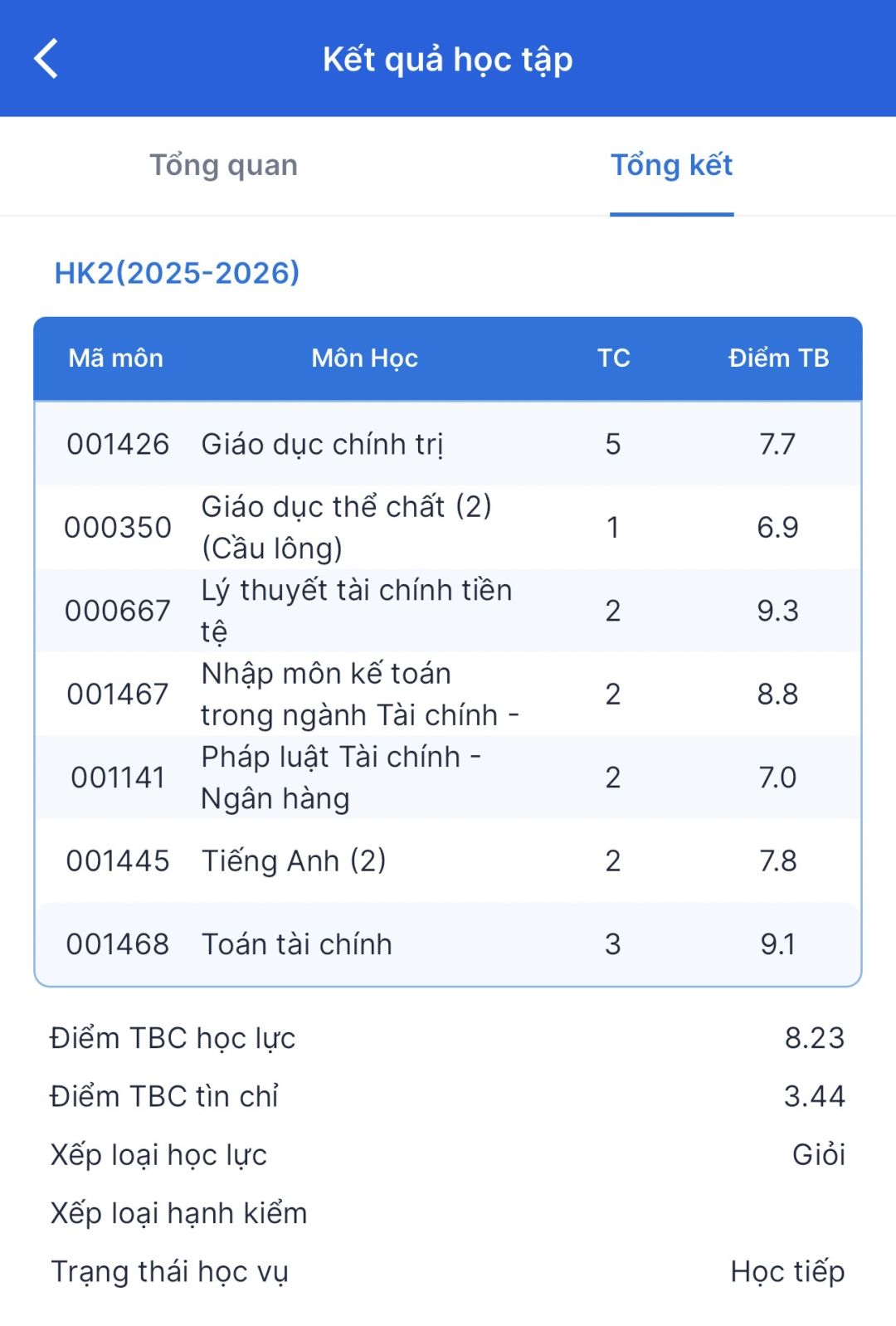Click the Mã môn column header

coord(116,358)
